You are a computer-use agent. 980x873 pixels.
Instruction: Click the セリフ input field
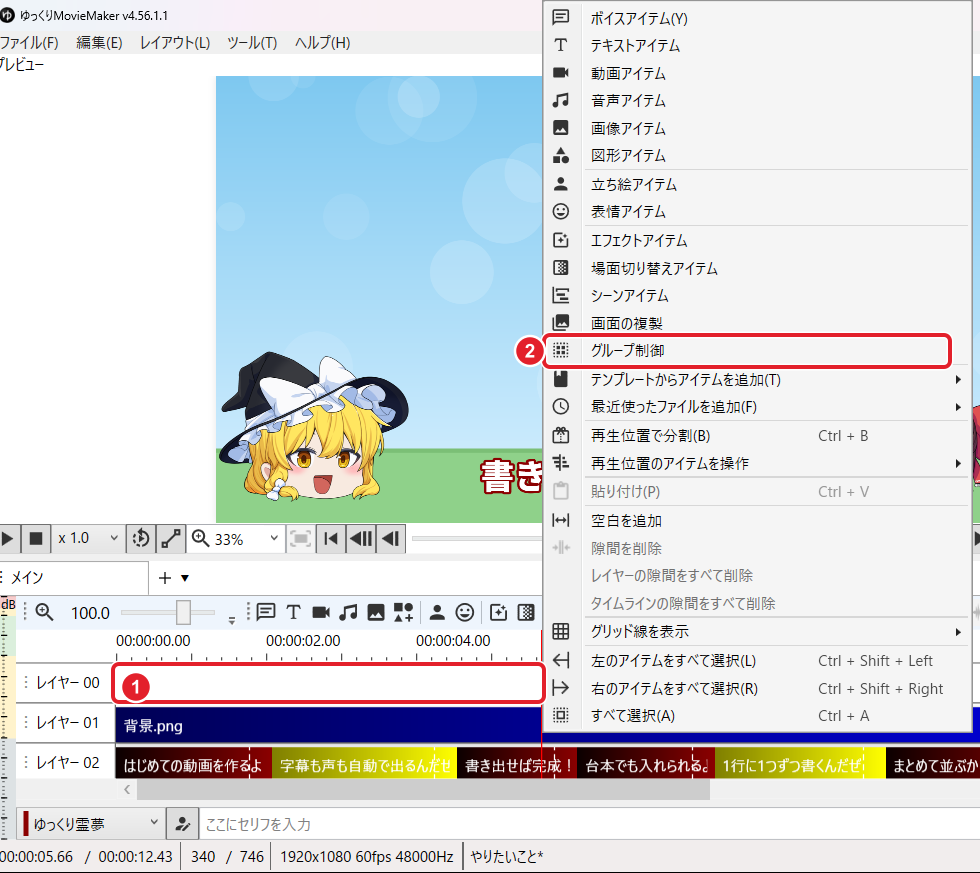coord(589,824)
